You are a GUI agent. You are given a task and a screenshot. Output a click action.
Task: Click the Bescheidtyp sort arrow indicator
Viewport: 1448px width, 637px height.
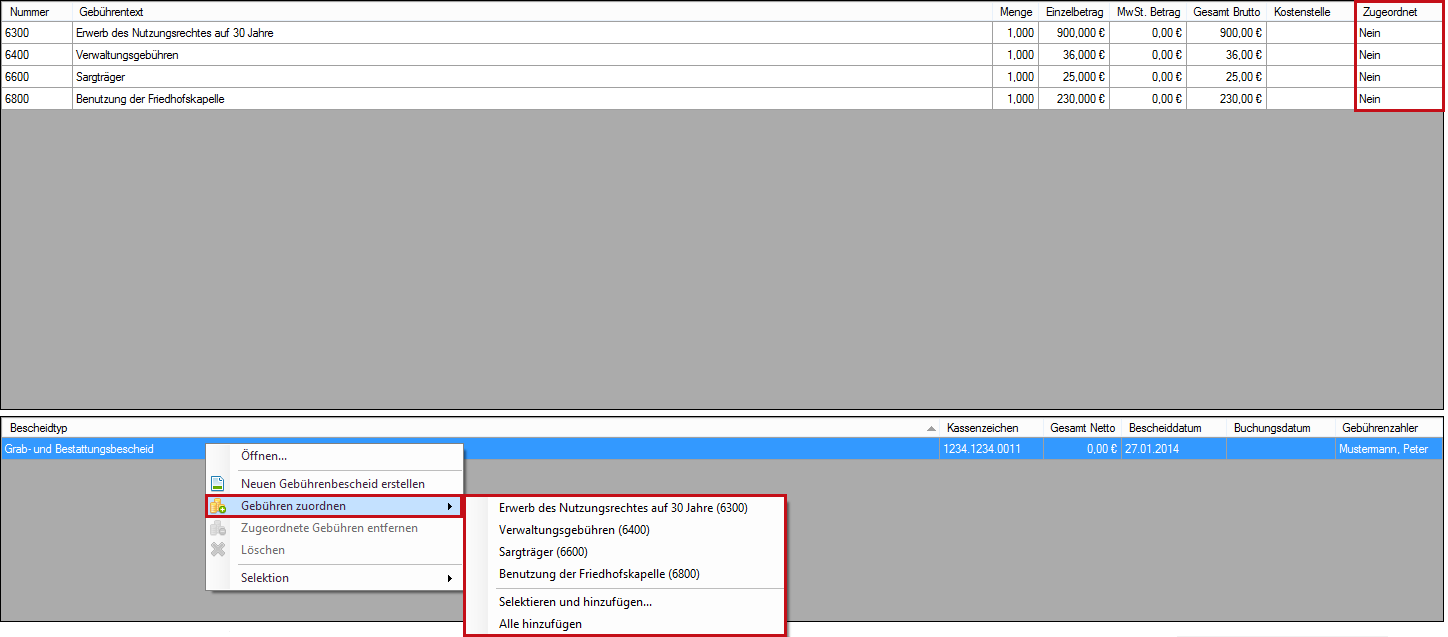coord(931,428)
